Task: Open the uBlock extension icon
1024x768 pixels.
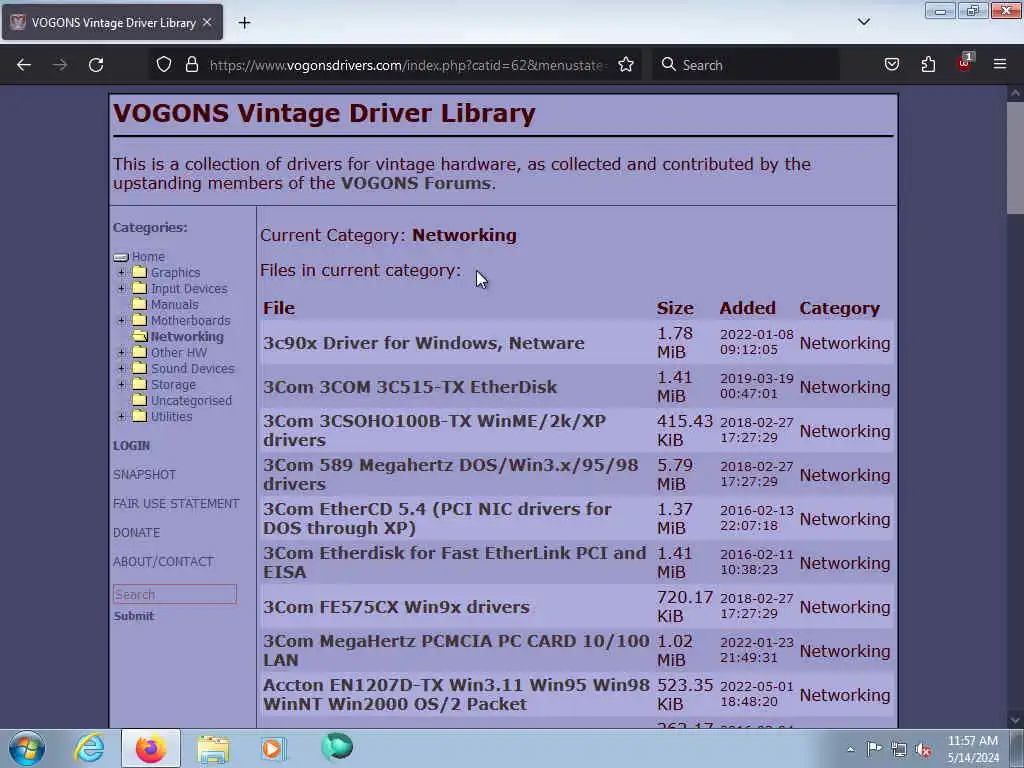Action: coord(965,63)
